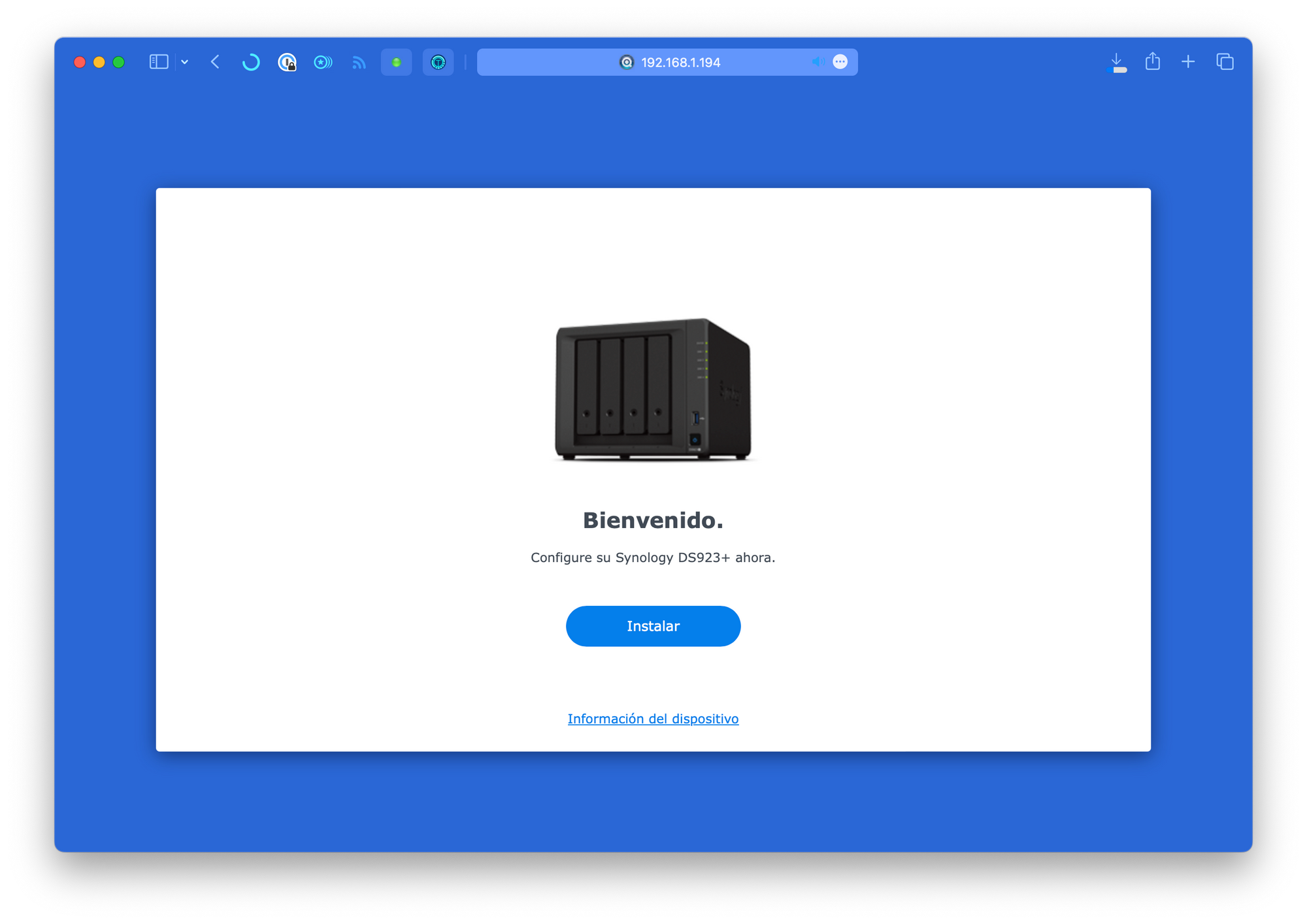1307x924 pixels.
Task: Open a new tab with the plus
Action: coord(1188,62)
